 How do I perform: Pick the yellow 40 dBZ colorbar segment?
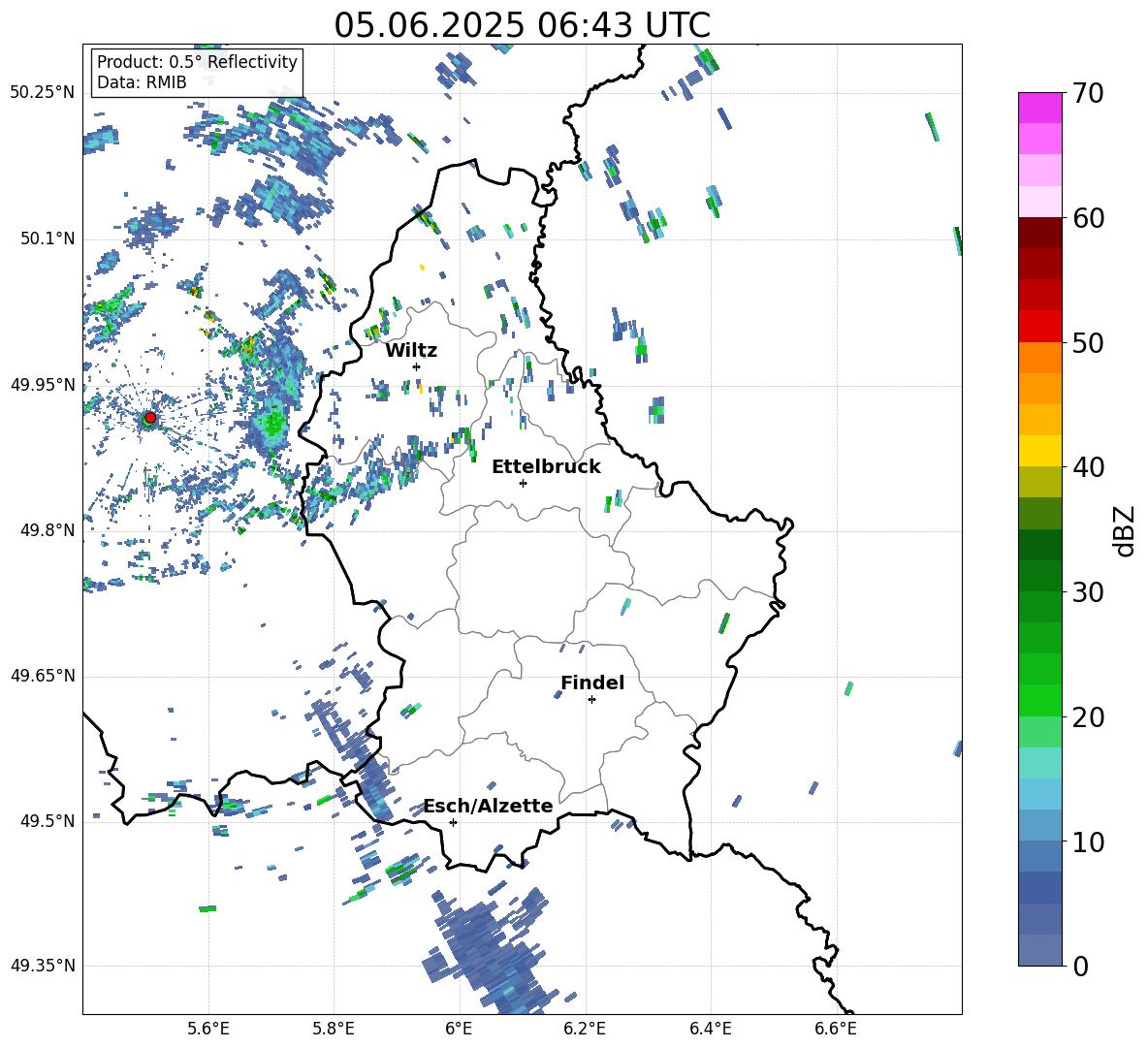1039,451
